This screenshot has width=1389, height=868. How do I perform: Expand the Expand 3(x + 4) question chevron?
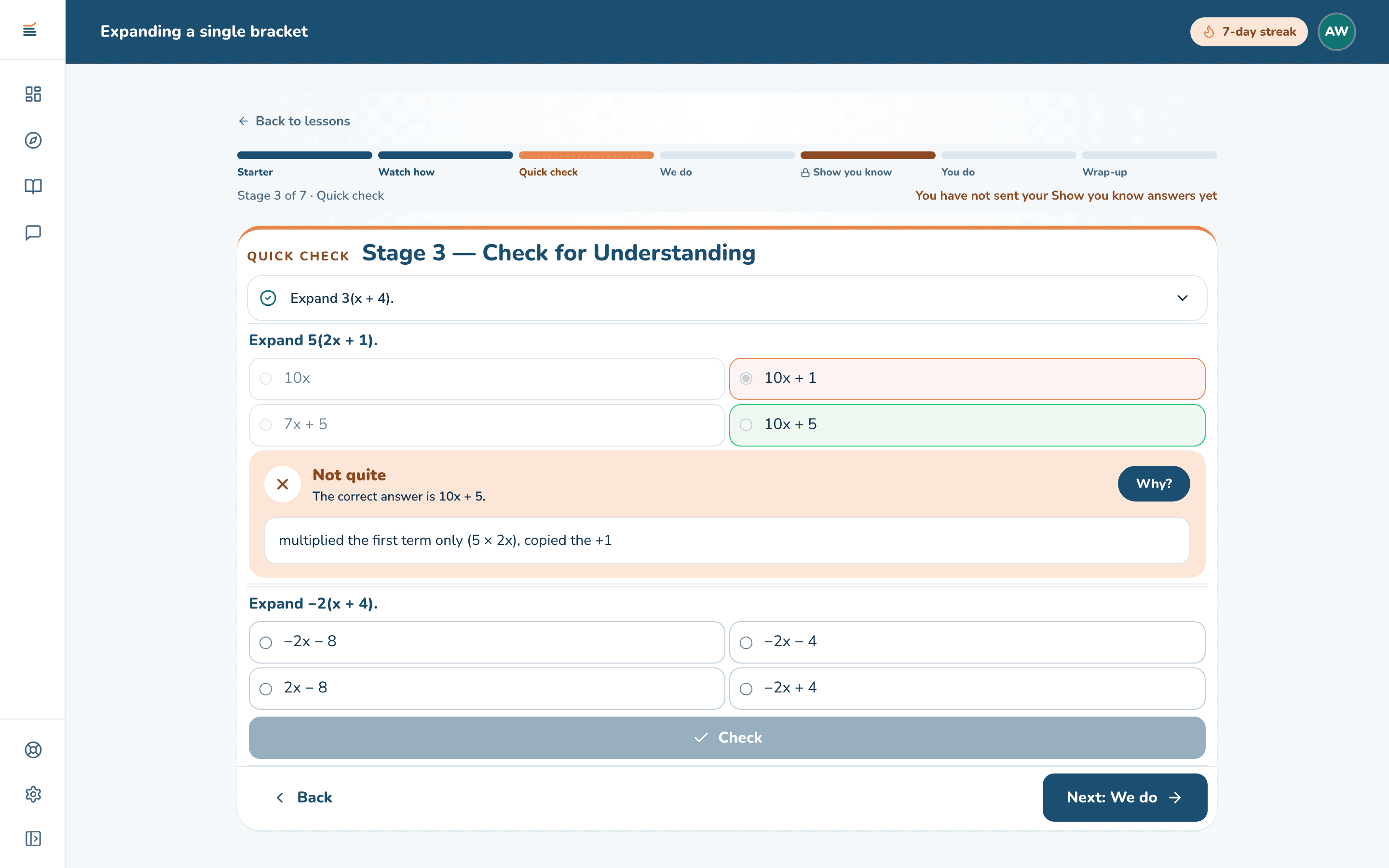point(1183,298)
